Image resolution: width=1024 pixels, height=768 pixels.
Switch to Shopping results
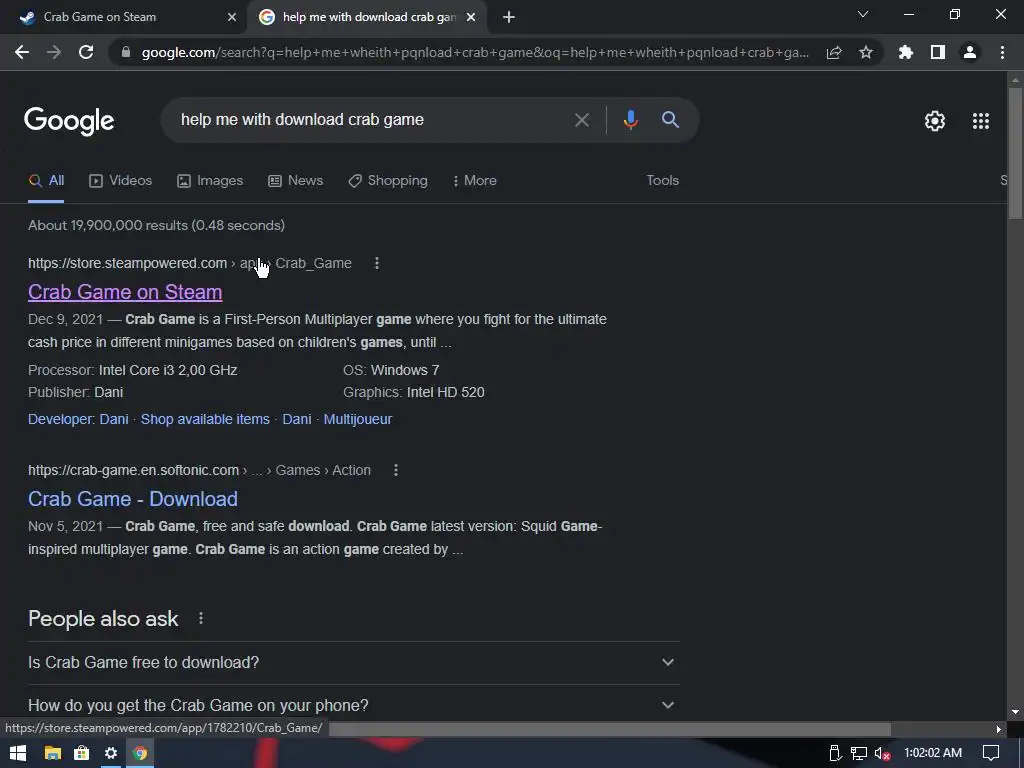point(388,181)
